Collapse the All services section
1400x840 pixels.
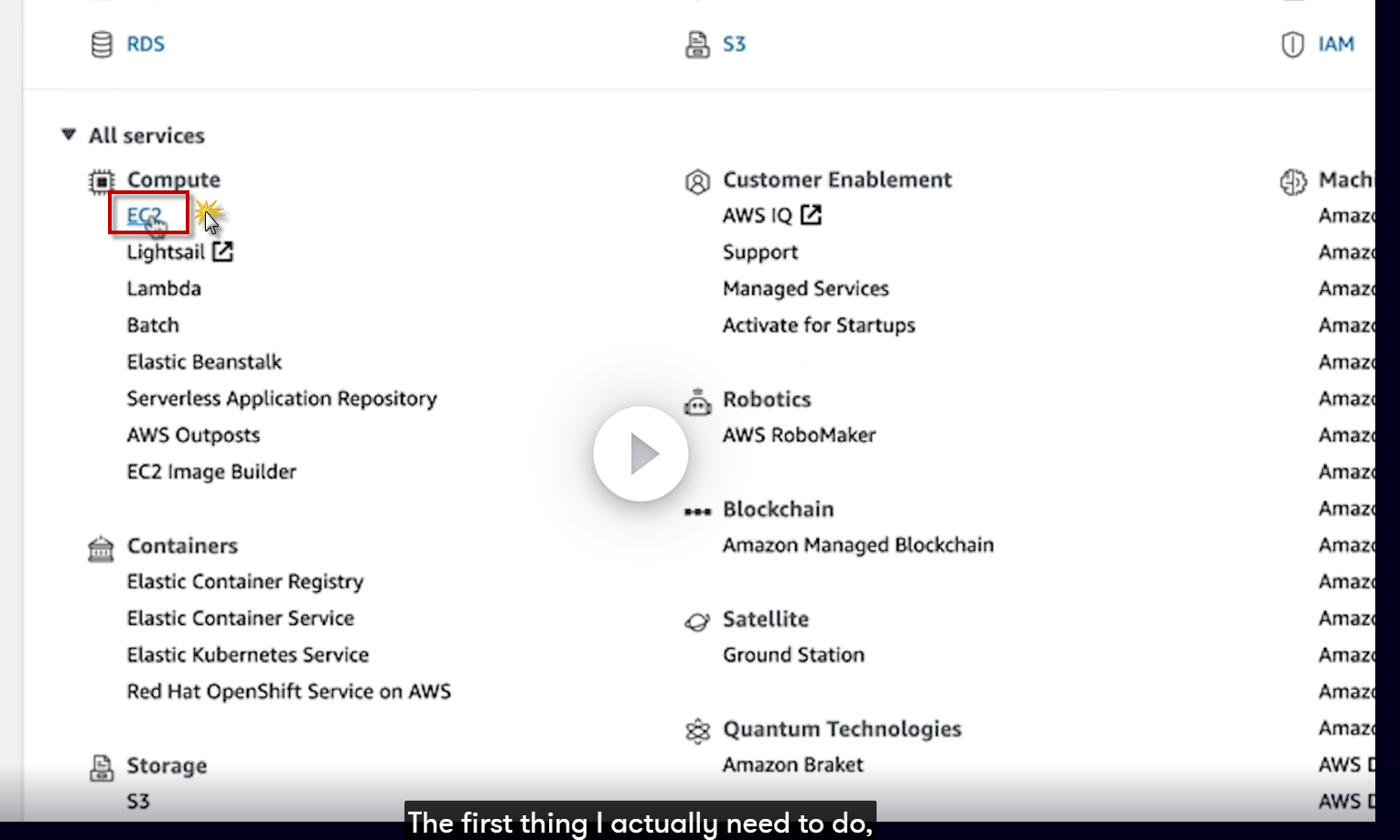[x=69, y=135]
